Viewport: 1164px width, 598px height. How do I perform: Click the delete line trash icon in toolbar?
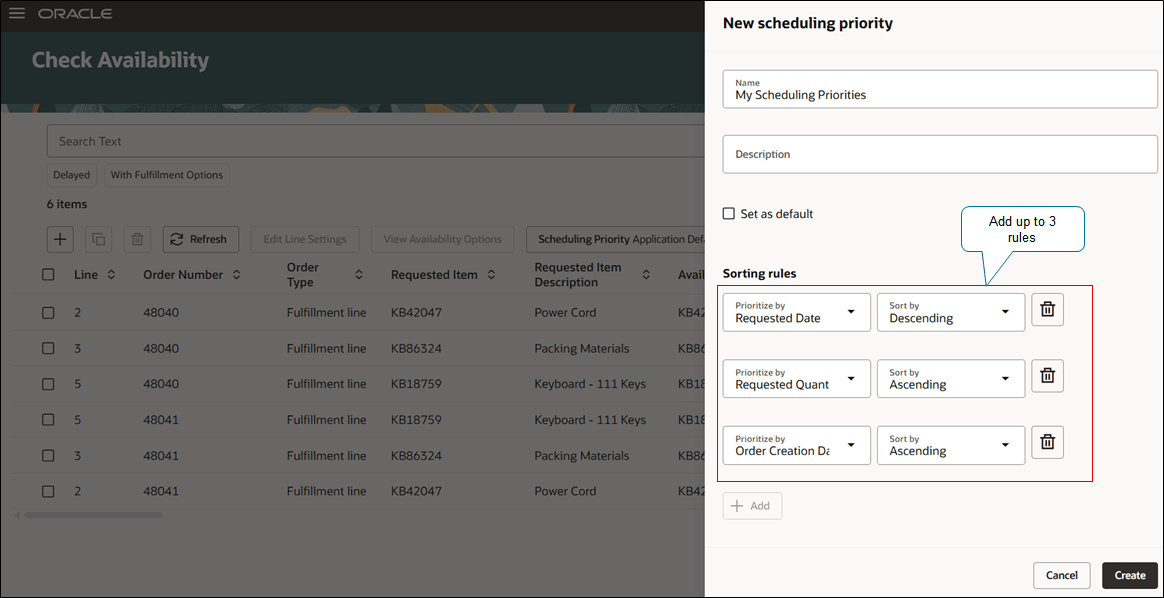tap(137, 239)
